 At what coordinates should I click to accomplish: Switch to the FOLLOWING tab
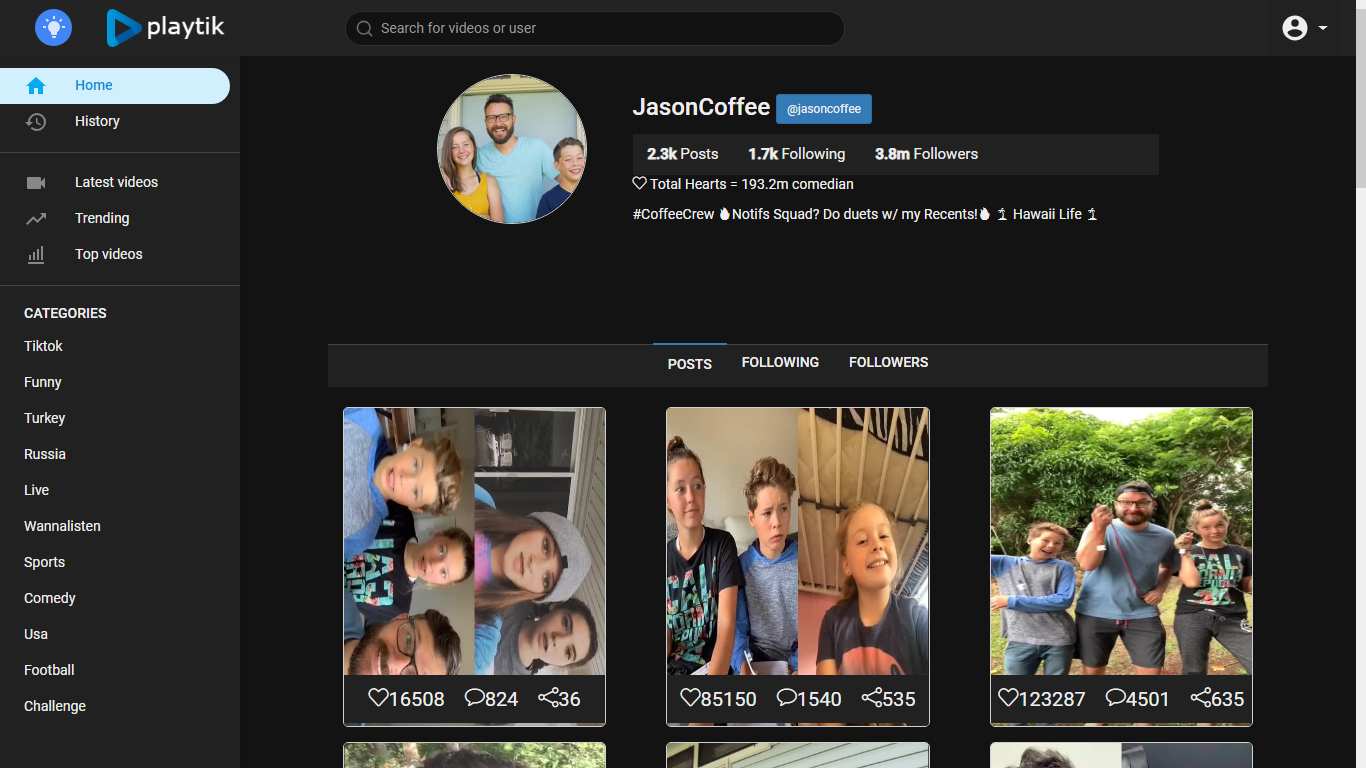pyautogui.click(x=780, y=362)
